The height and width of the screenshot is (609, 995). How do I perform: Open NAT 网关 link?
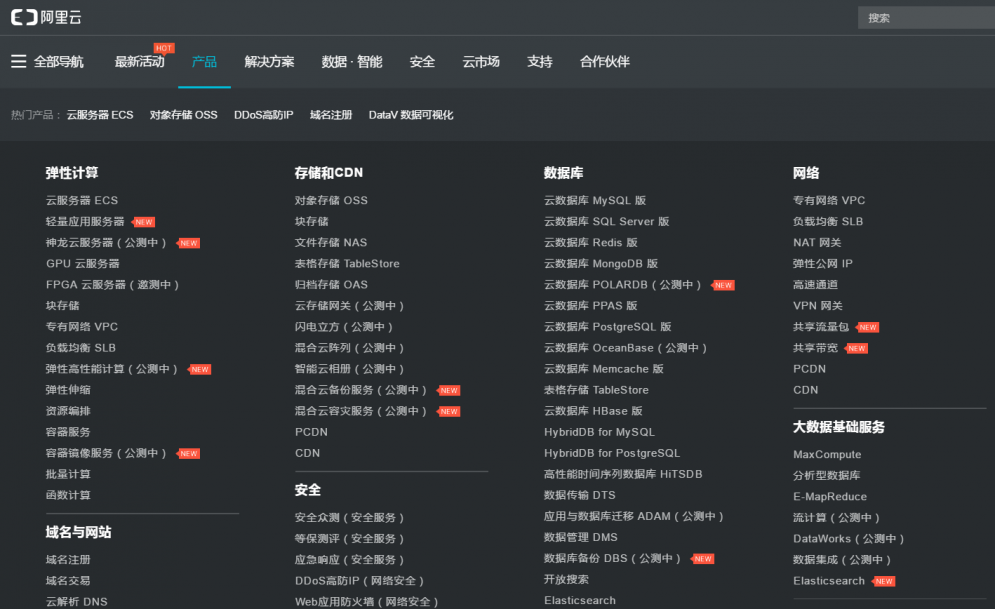click(817, 242)
